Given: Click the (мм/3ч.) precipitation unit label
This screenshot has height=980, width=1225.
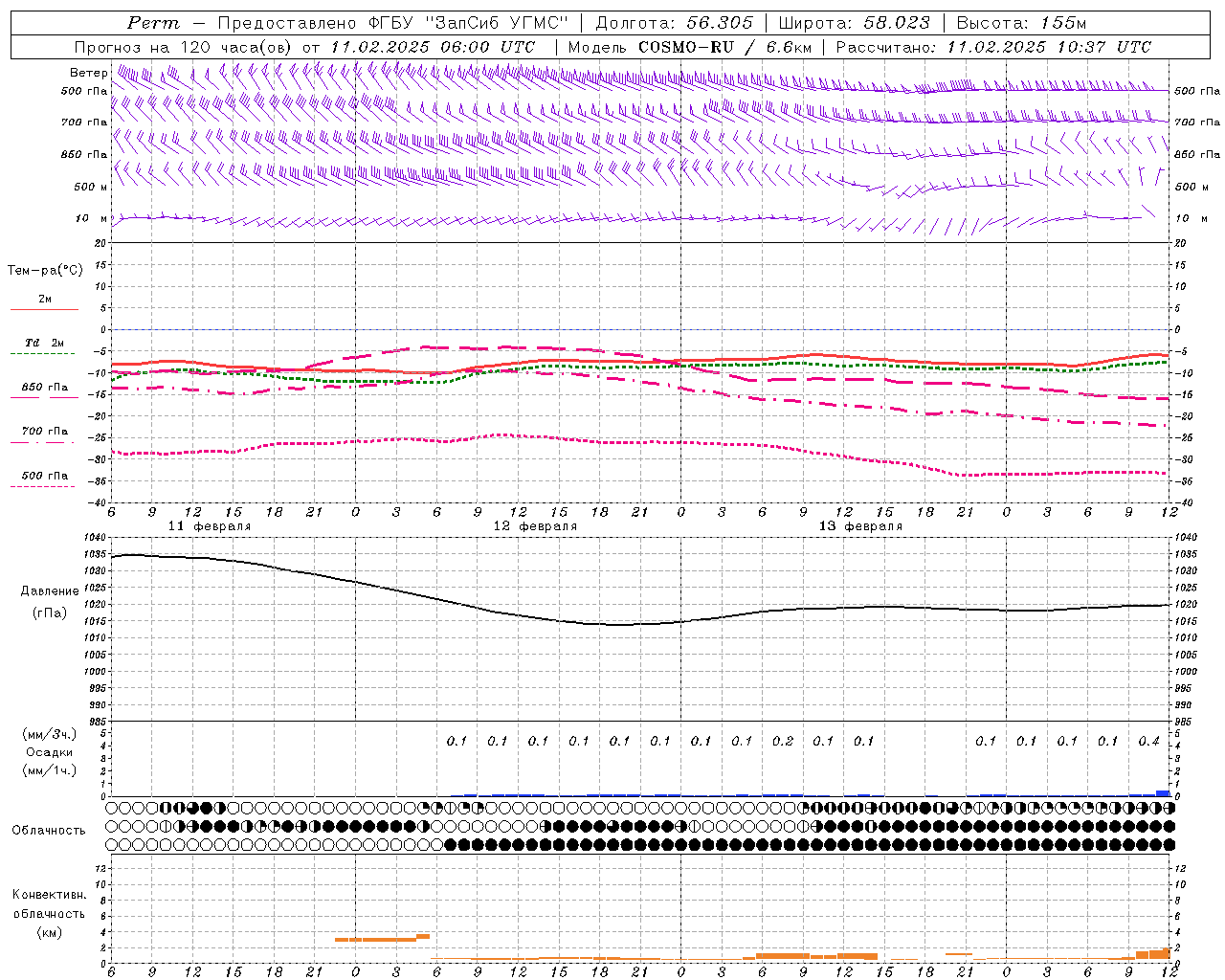Looking at the screenshot, I should 50,735.
